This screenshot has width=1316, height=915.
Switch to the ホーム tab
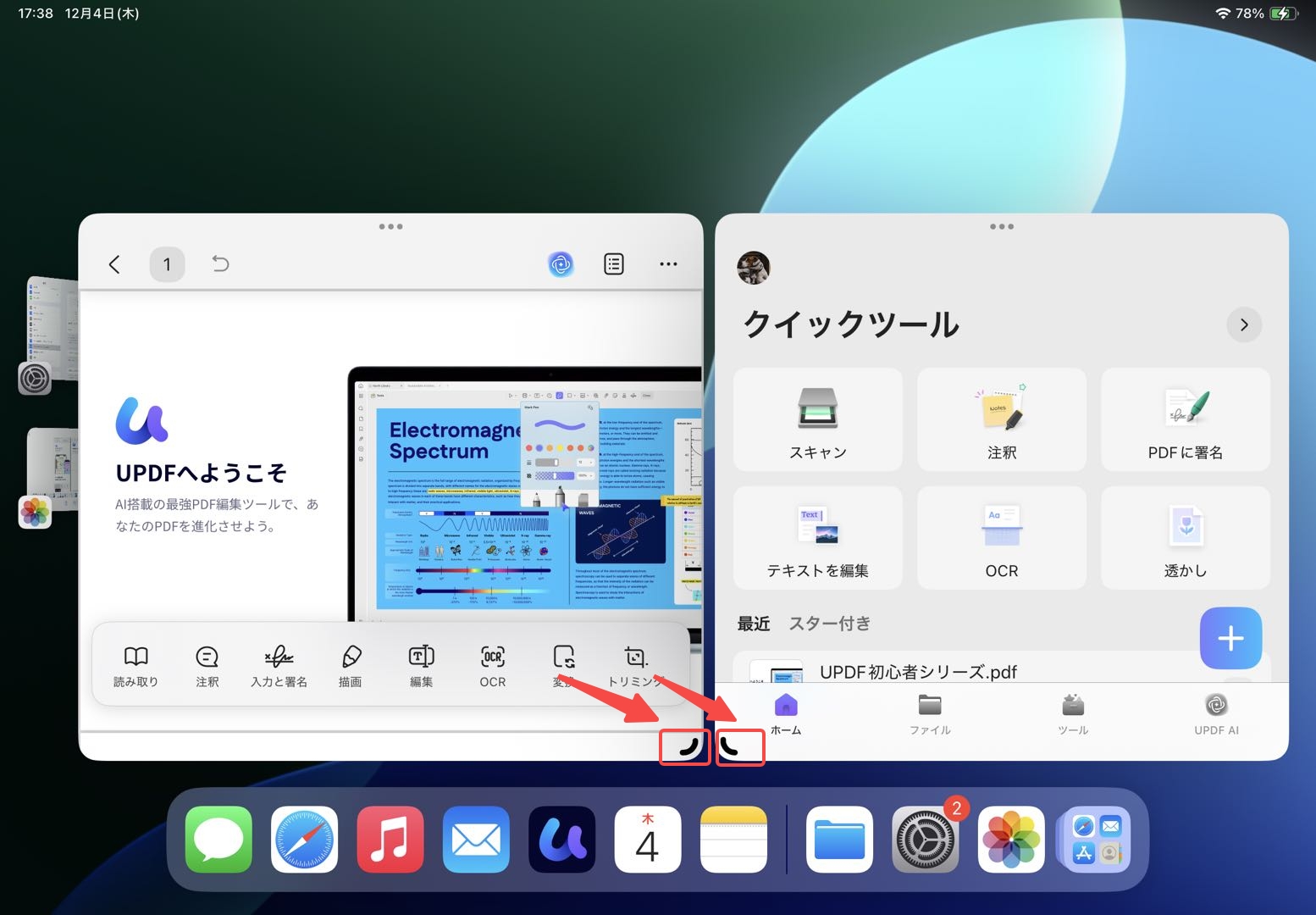(x=786, y=714)
